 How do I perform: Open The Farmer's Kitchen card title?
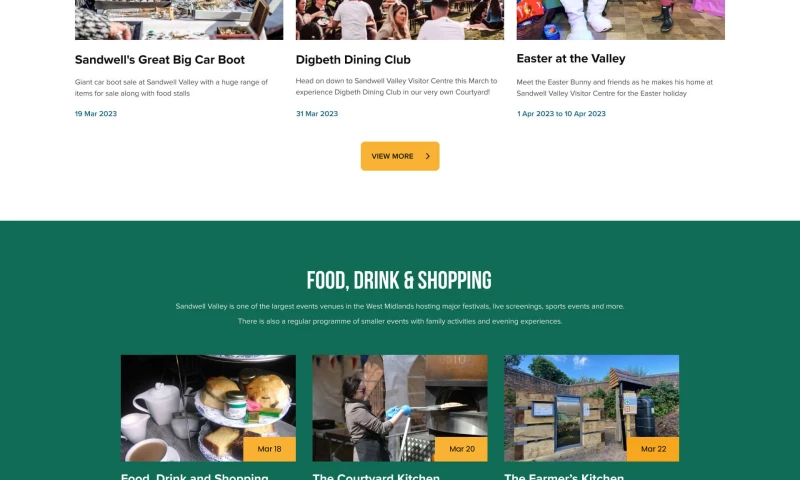pos(564,476)
